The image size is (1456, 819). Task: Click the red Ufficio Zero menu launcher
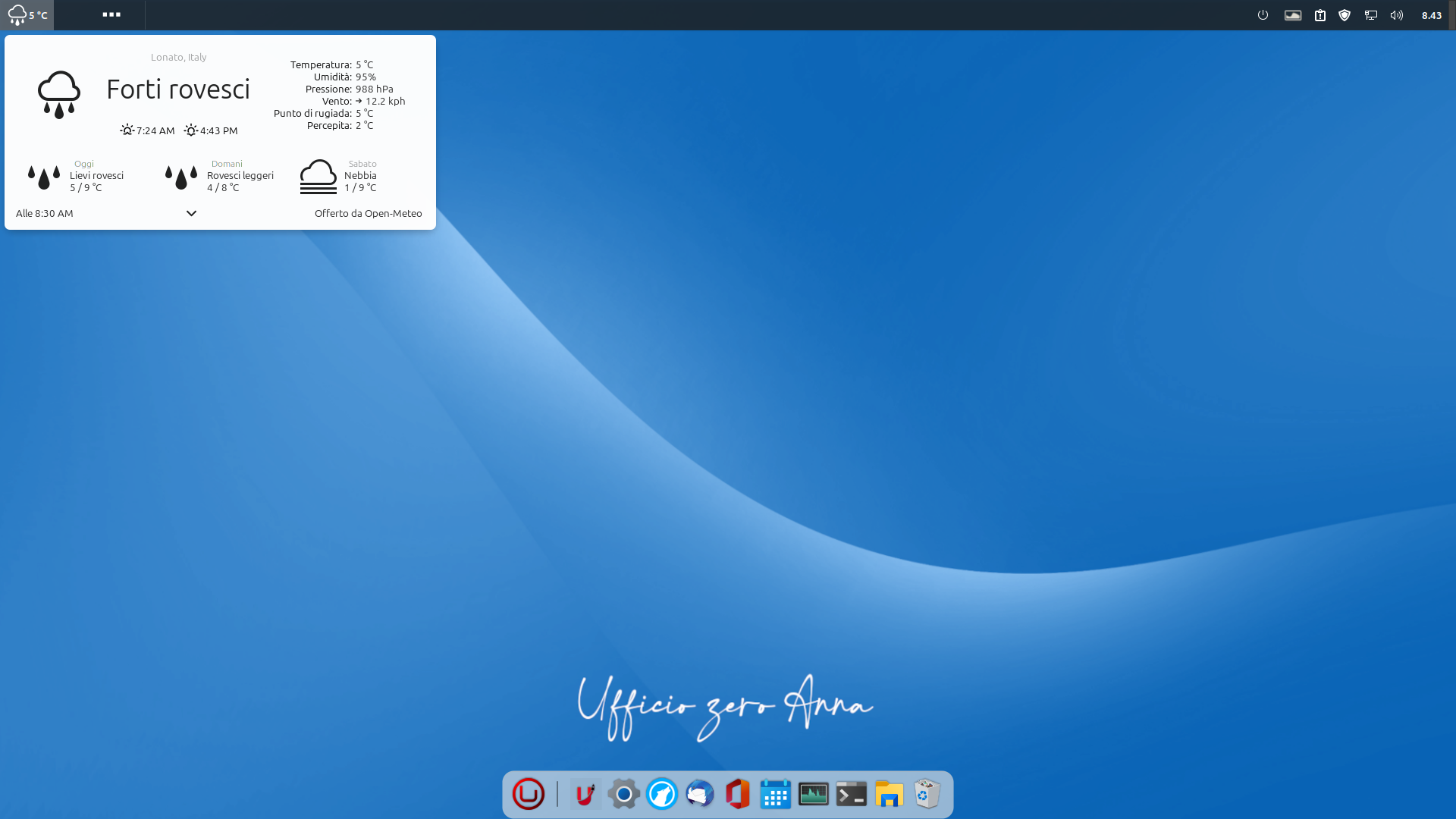pyautogui.click(x=529, y=794)
